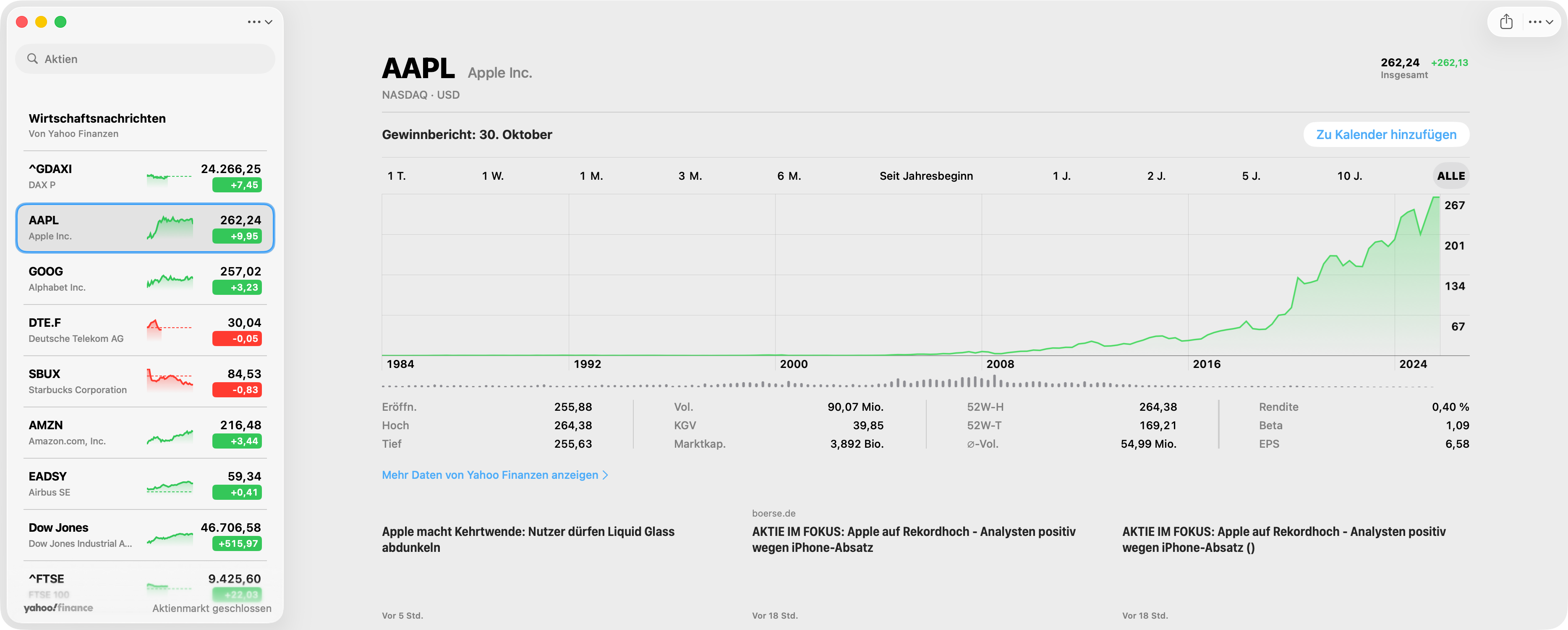Toggle DTE.F red -0,05 change badge

click(x=237, y=338)
